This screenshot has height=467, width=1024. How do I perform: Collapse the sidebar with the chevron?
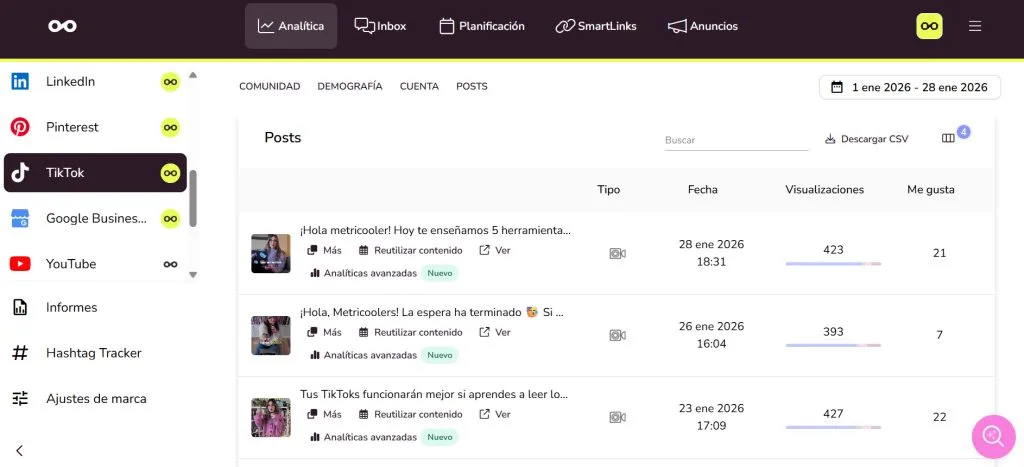coord(20,450)
